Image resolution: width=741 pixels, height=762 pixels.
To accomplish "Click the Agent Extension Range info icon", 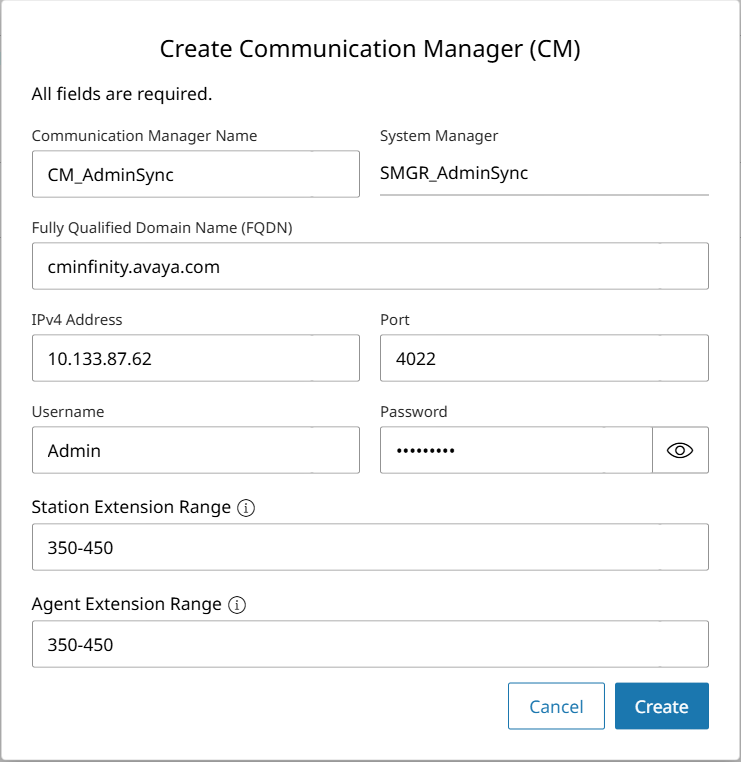I will (237, 605).
